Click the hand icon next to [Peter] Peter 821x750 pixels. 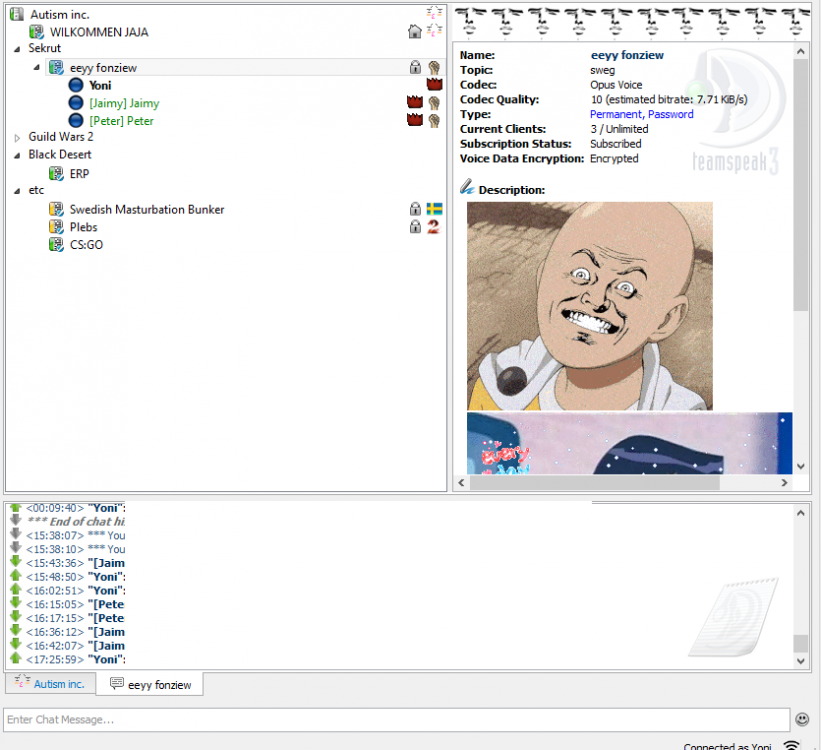434,120
